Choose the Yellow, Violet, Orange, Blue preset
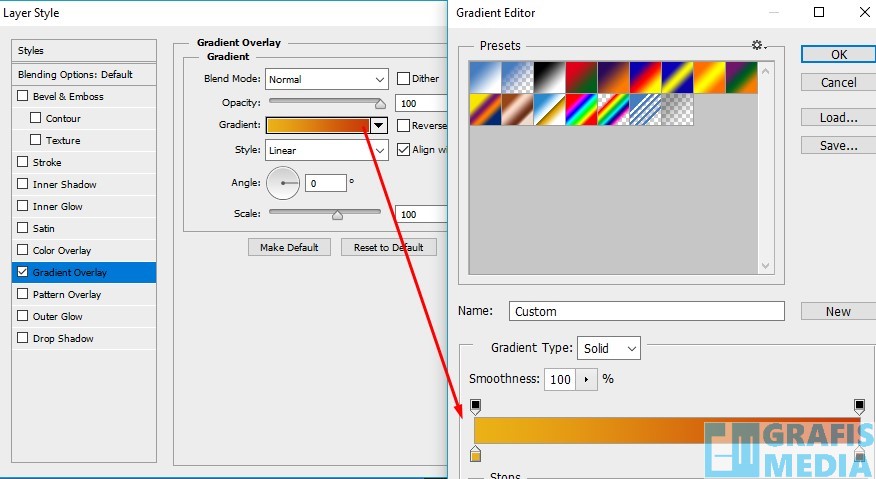876x479 pixels. [x=485, y=109]
